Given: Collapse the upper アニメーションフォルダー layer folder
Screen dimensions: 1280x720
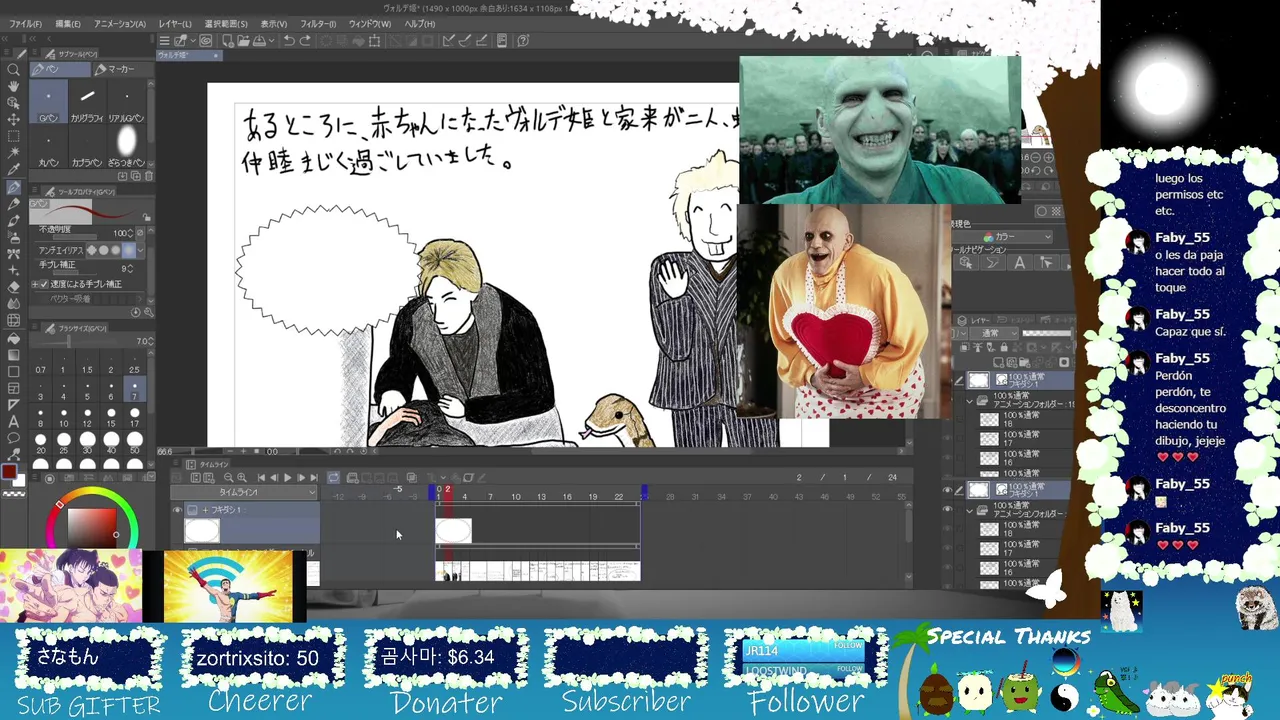Looking at the screenshot, I should [969, 400].
